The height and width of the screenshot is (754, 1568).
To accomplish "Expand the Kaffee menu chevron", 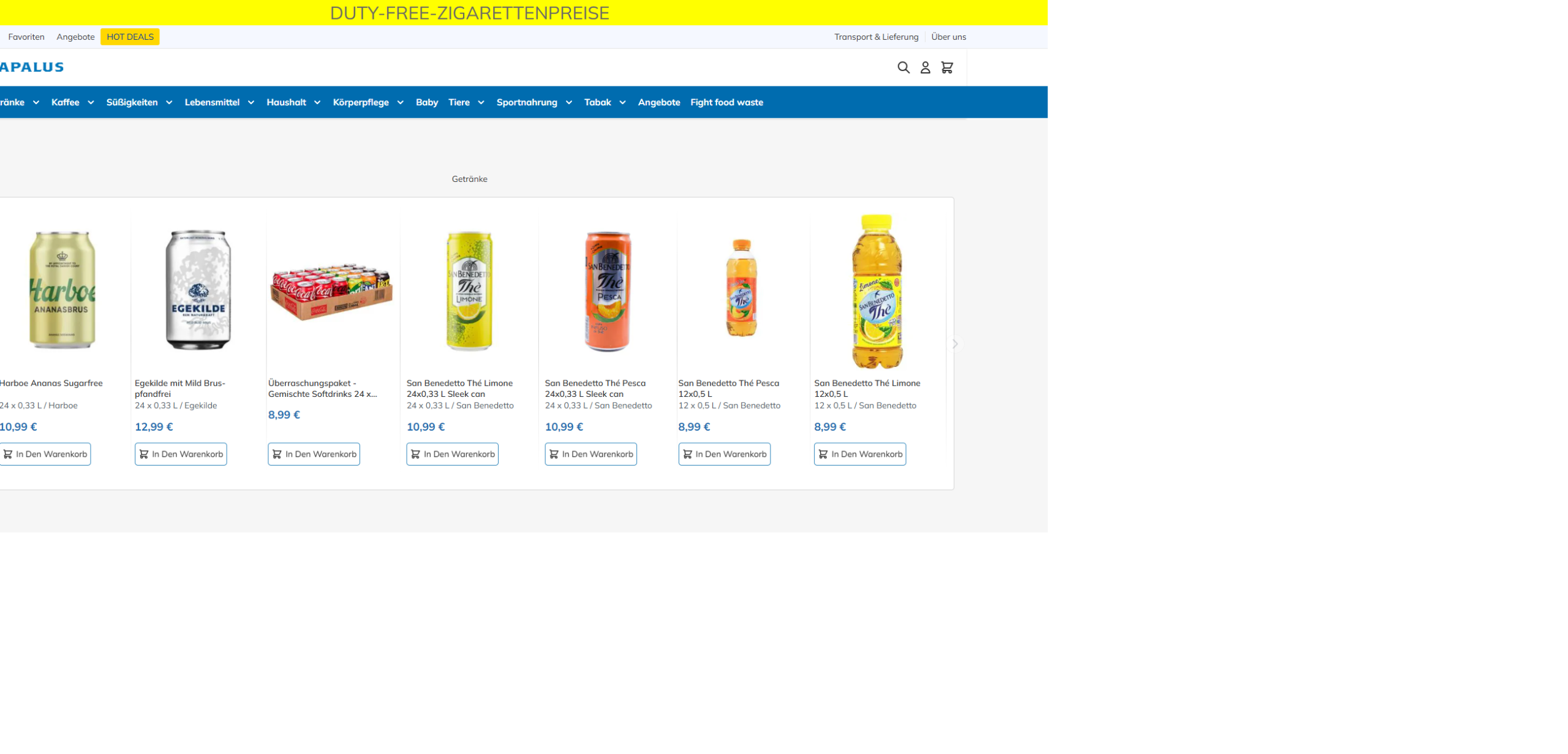I will point(91,102).
